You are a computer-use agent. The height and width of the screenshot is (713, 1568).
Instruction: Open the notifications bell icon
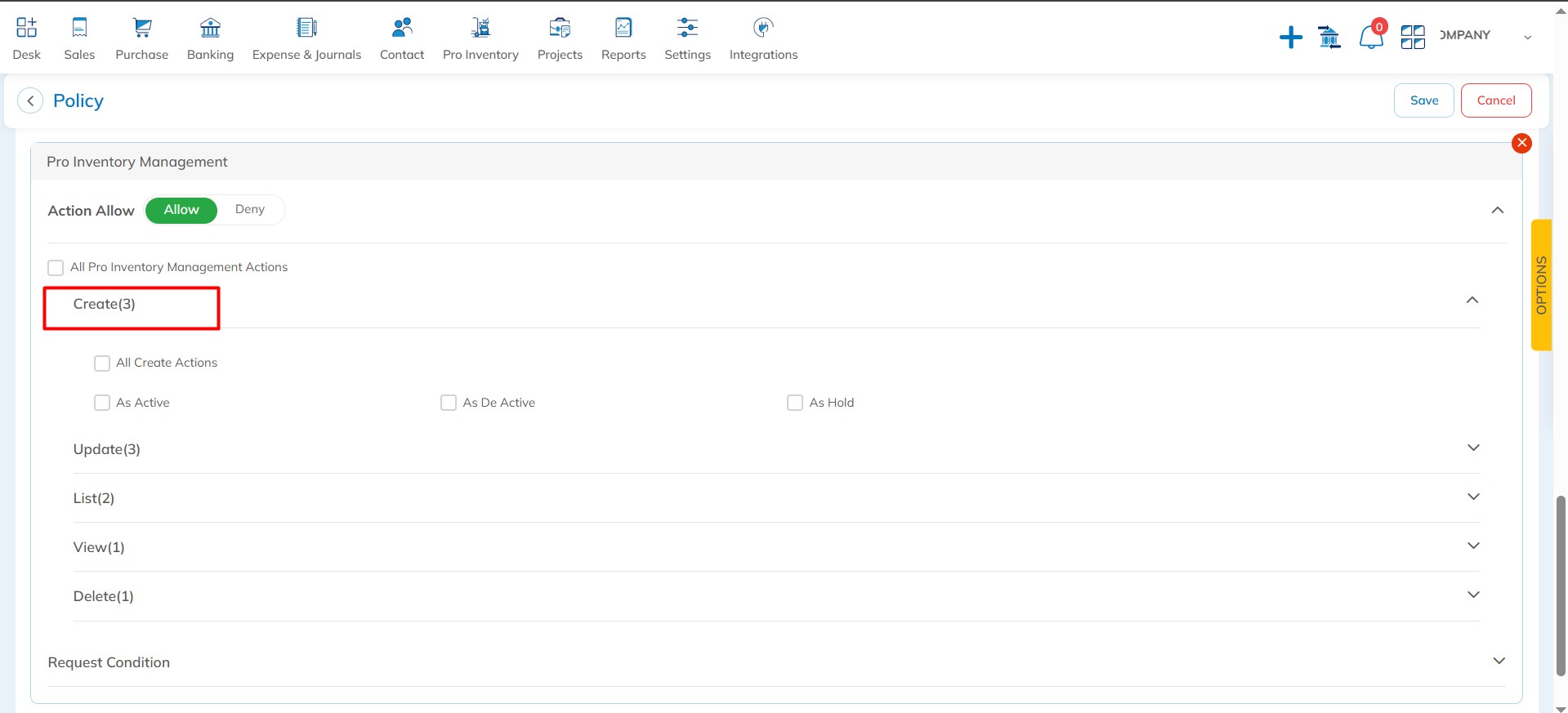(1370, 38)
